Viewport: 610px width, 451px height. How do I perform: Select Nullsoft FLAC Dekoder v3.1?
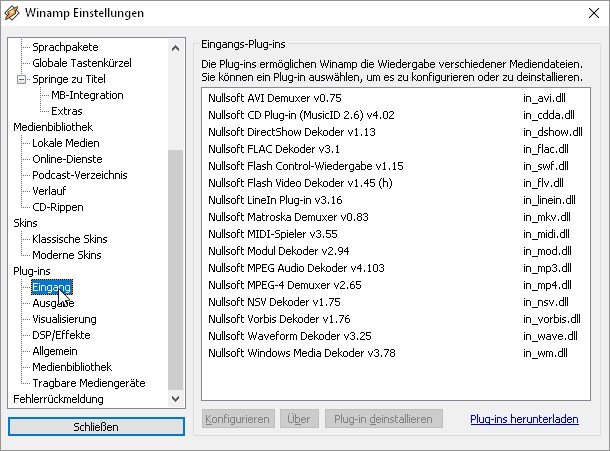point(396,149)
